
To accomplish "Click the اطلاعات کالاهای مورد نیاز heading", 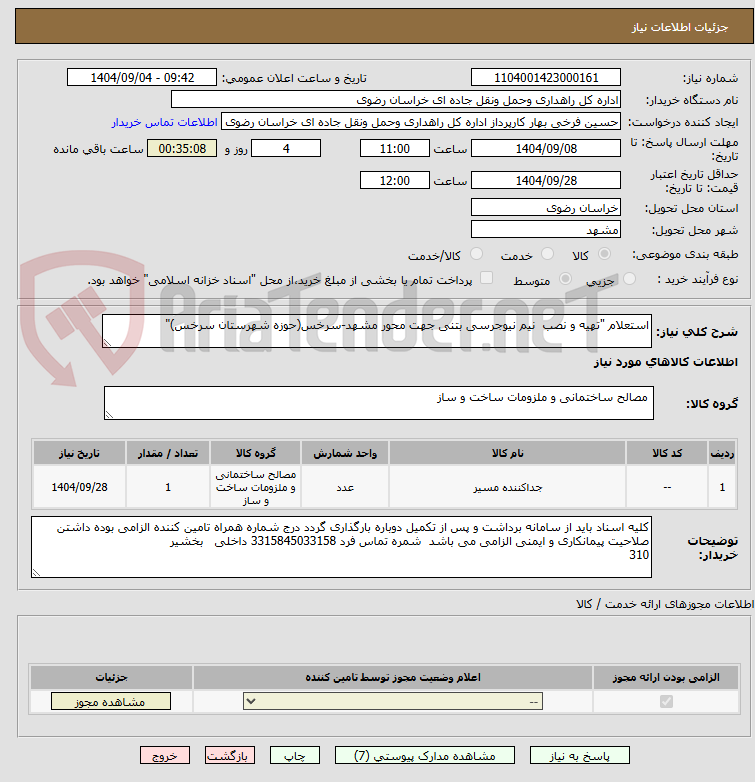I will [666, 362].
